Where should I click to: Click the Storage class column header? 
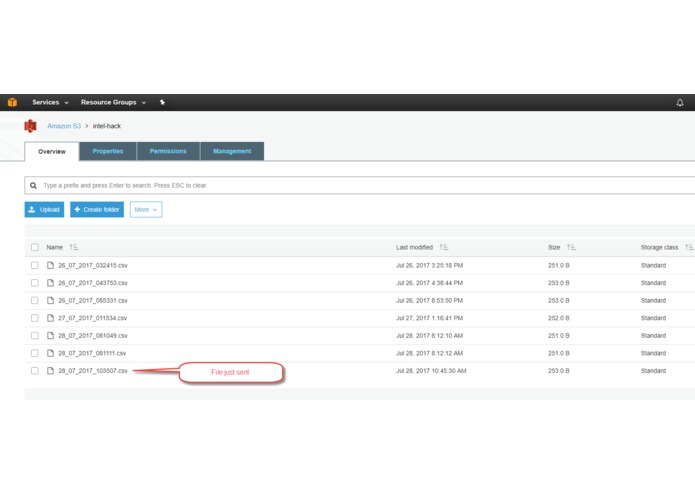(659, 247)
